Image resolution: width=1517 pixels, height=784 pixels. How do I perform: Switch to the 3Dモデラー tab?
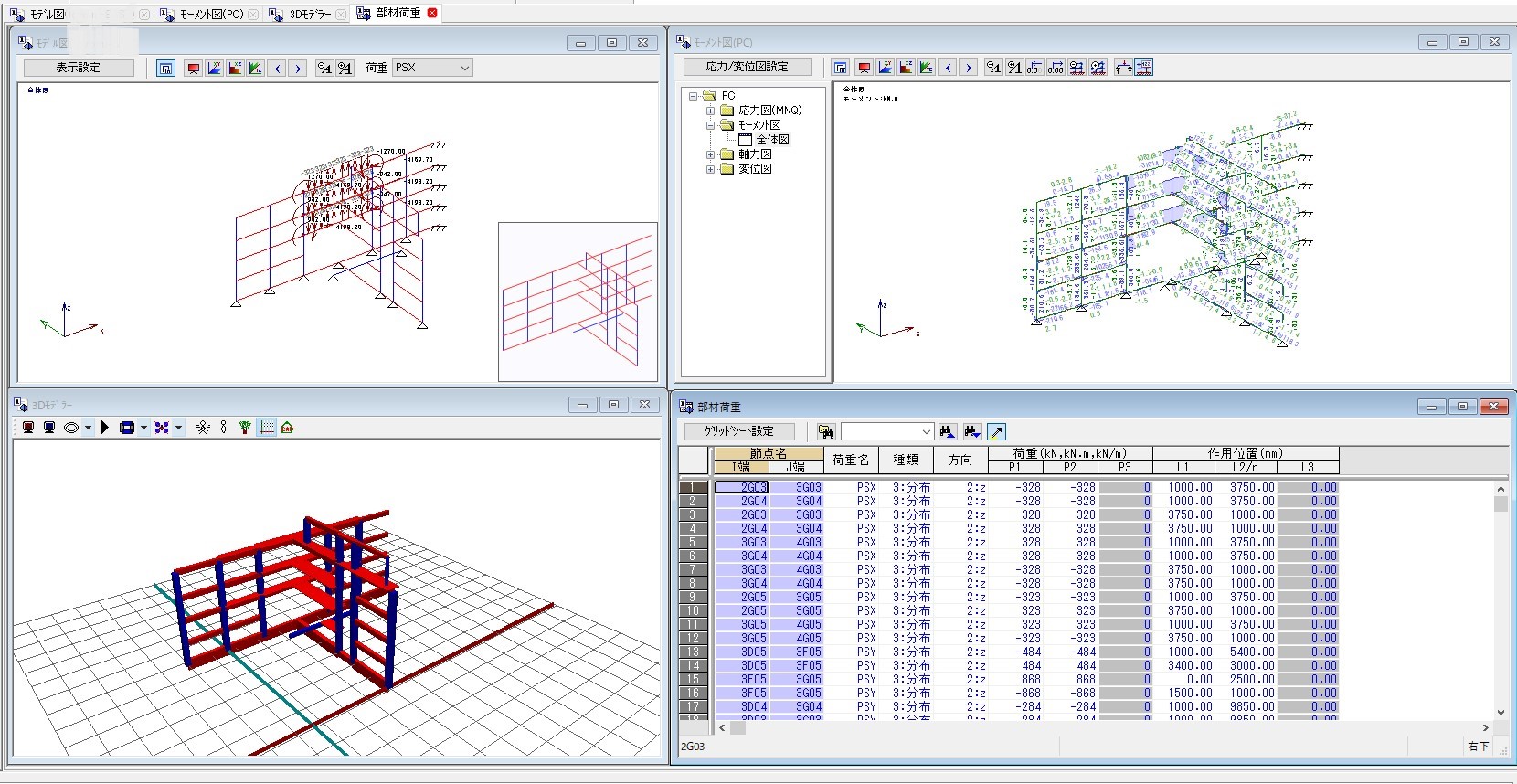pos(309,14)
